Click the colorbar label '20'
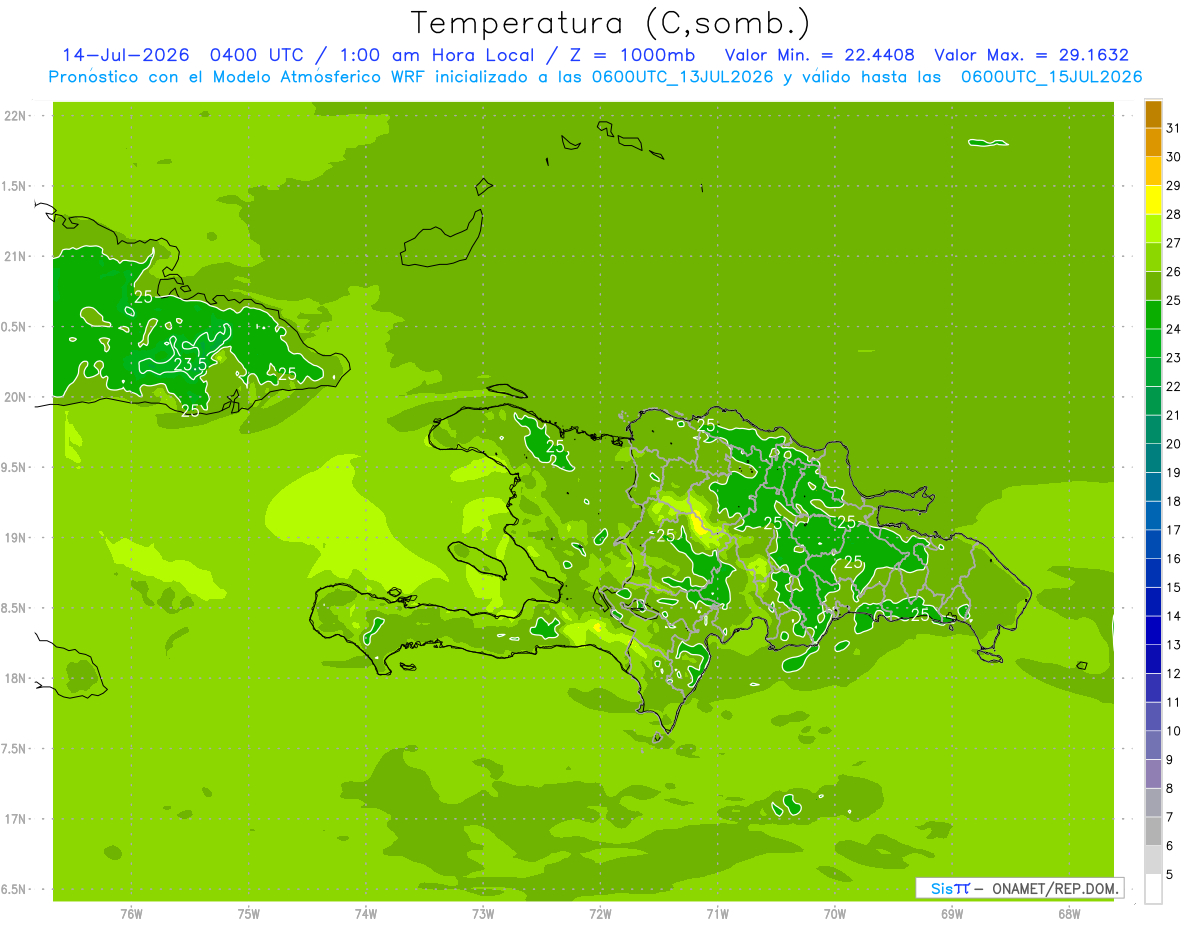1200x927 pixels. (x=1174, y=444)
